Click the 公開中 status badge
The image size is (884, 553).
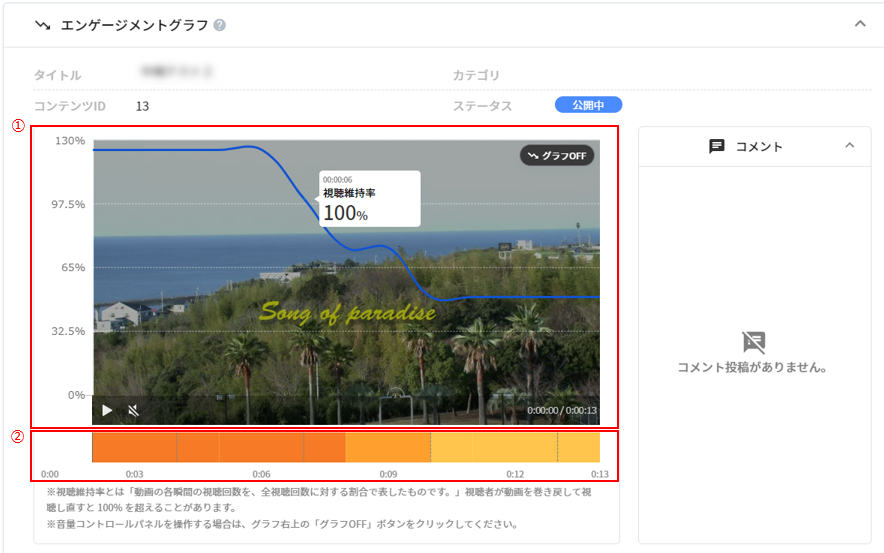tap(588, 105)
